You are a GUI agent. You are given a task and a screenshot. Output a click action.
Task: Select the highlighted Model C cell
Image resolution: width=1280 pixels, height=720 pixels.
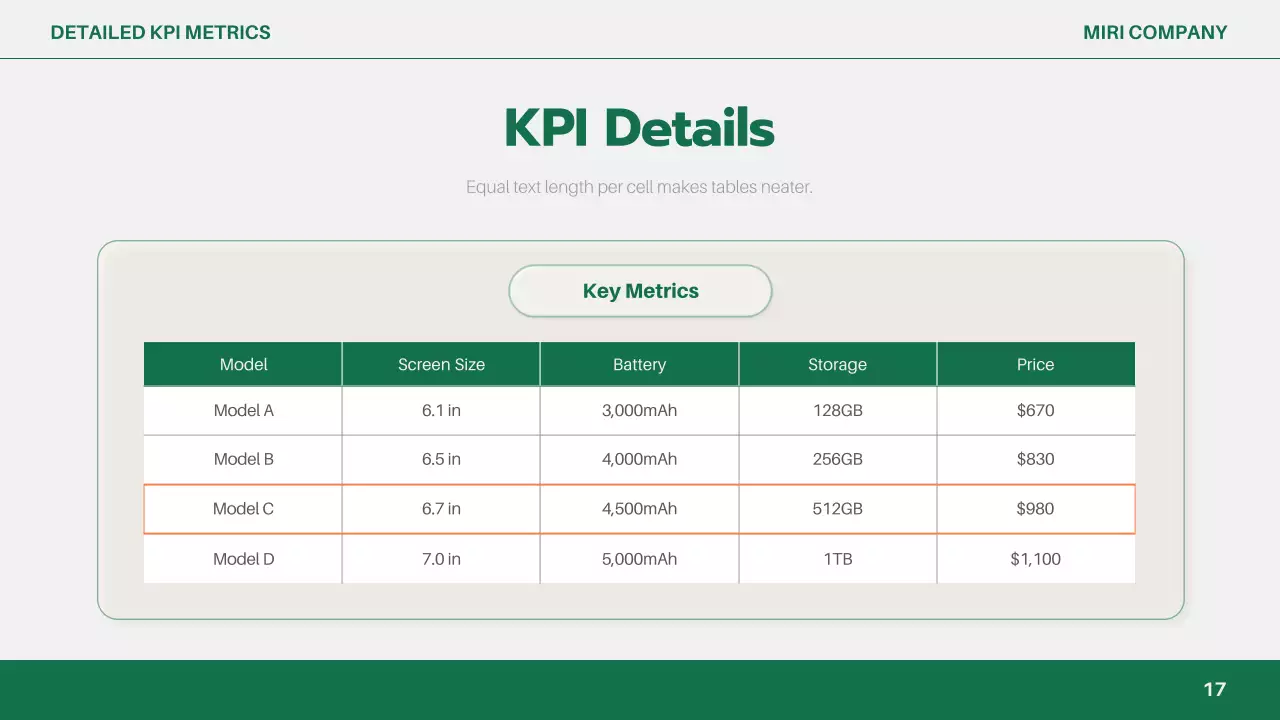[x=243, y=509]
